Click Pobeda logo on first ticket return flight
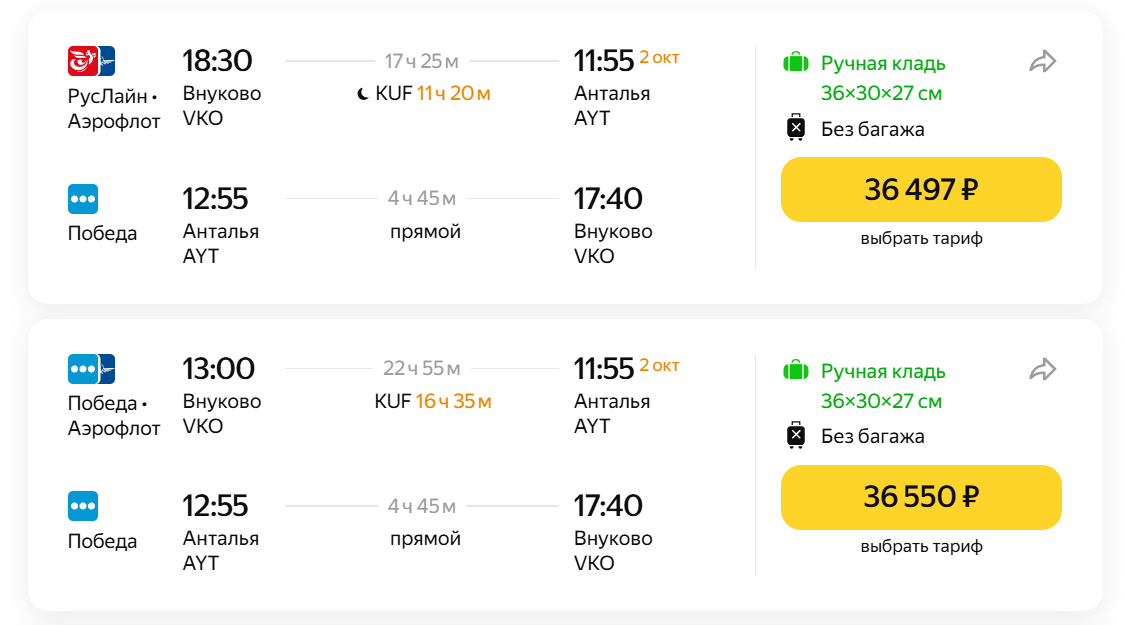The width and height of the screenshot is (1139, 625). (83, 199)
